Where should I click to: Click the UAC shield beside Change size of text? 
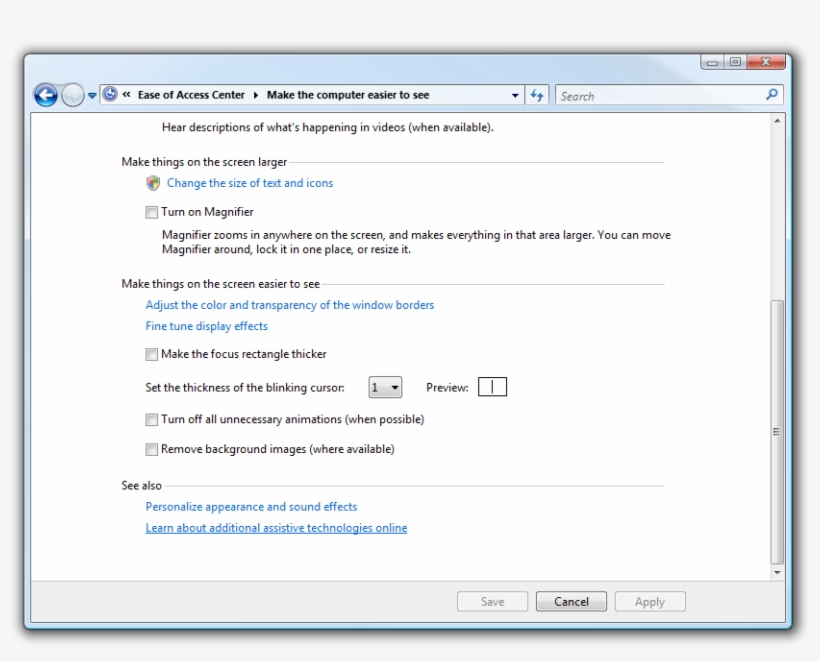[151, 183]
